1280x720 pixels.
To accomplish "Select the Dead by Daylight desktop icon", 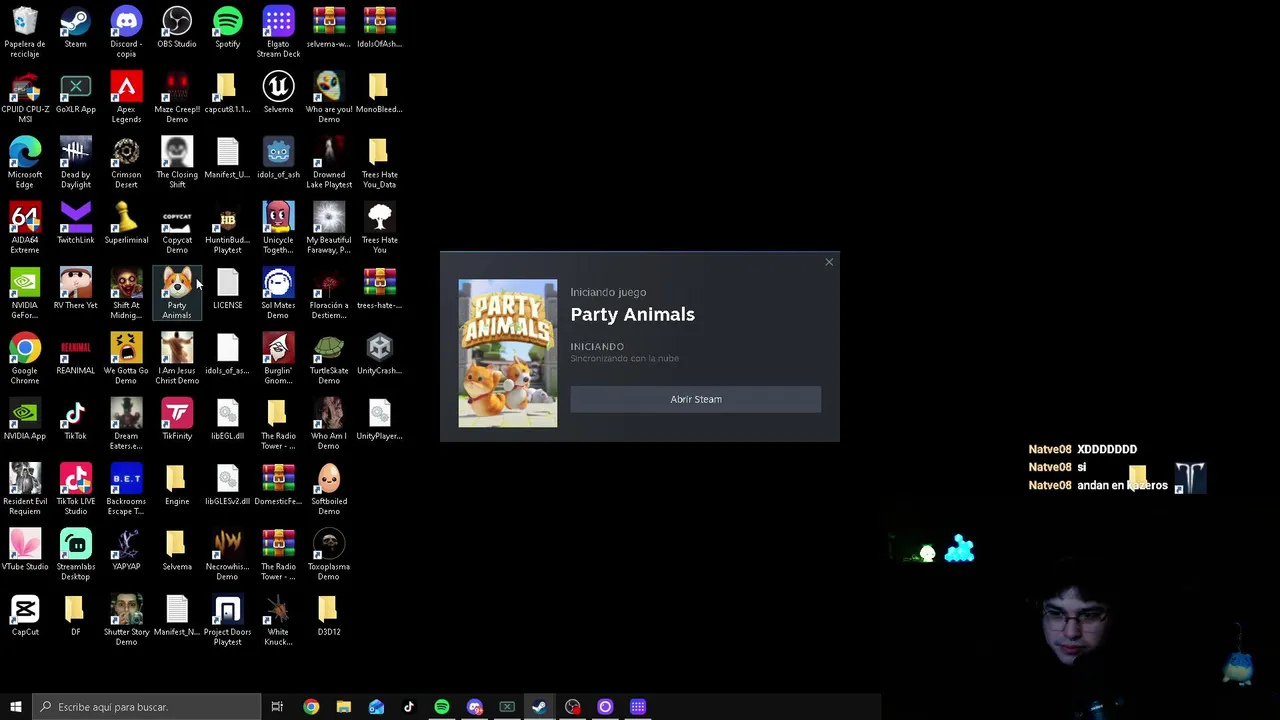I will (75, 162).
